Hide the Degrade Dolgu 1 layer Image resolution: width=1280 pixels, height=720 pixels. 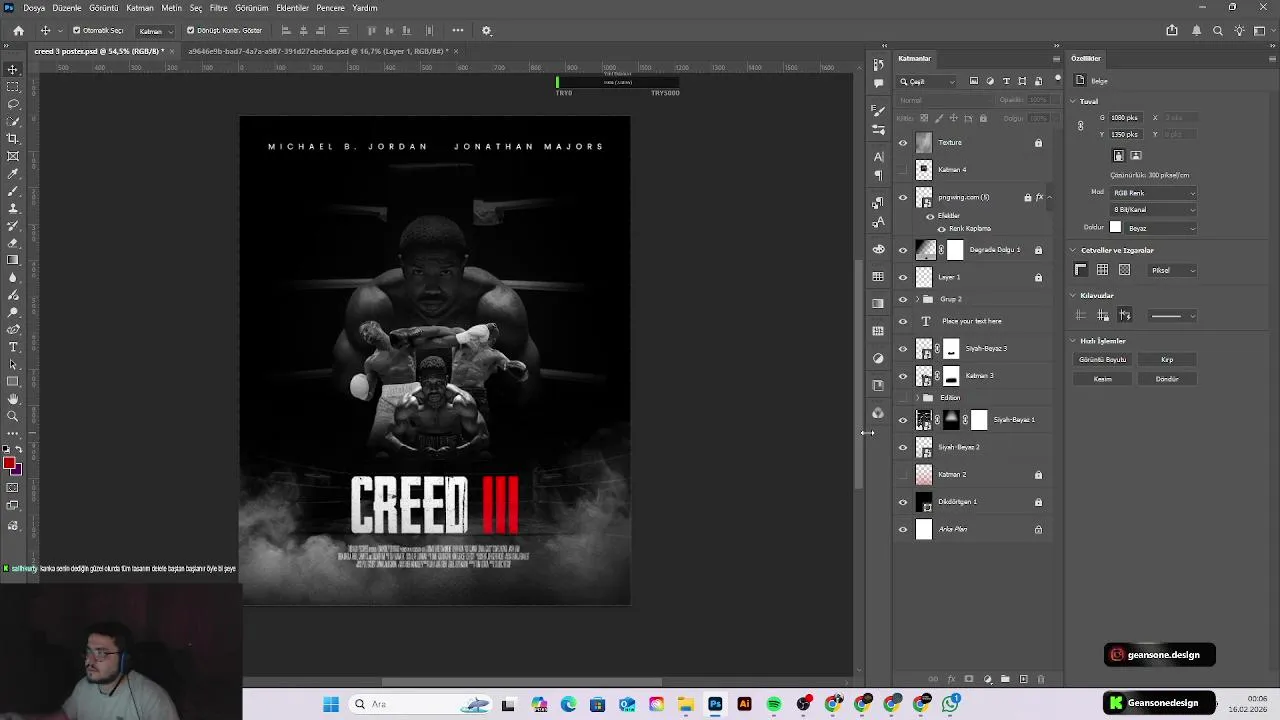[903, 250]
